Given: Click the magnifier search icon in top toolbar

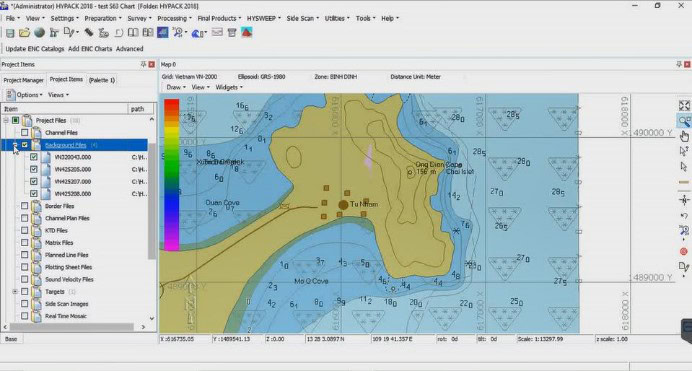Looking at the screenshot, I should pyautogui.click(x=178, y=32).
